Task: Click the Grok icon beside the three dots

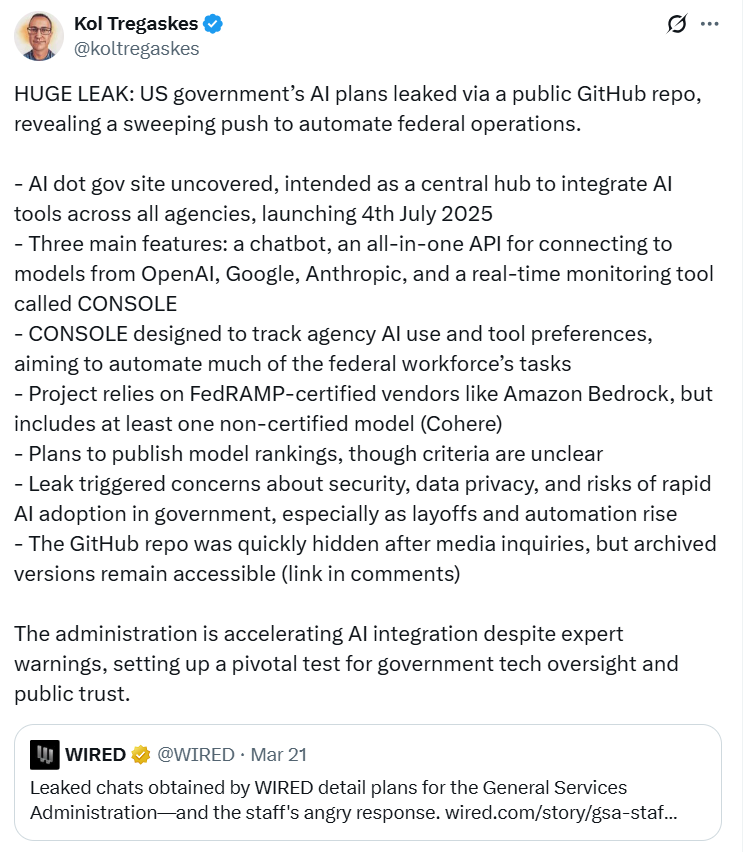Action: 678,24
